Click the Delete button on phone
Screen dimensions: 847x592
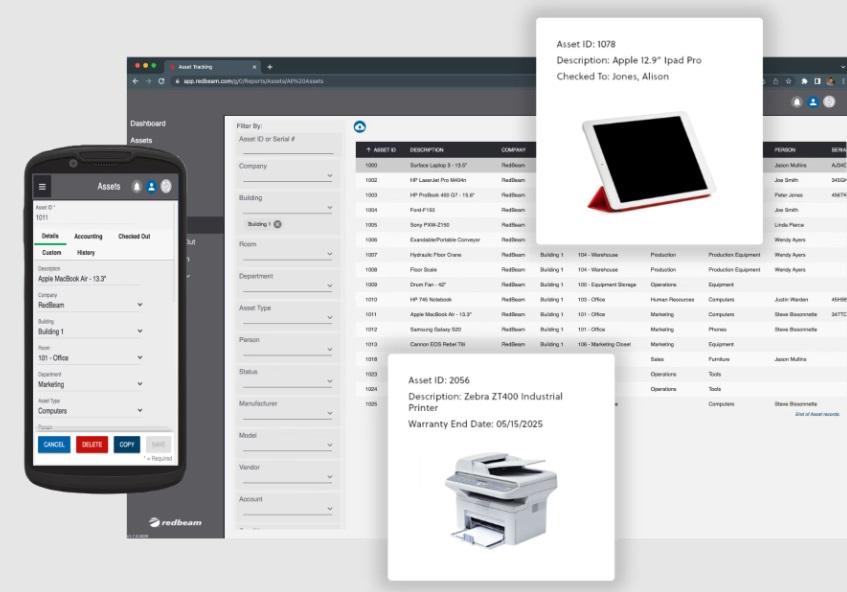coord(92,445)
